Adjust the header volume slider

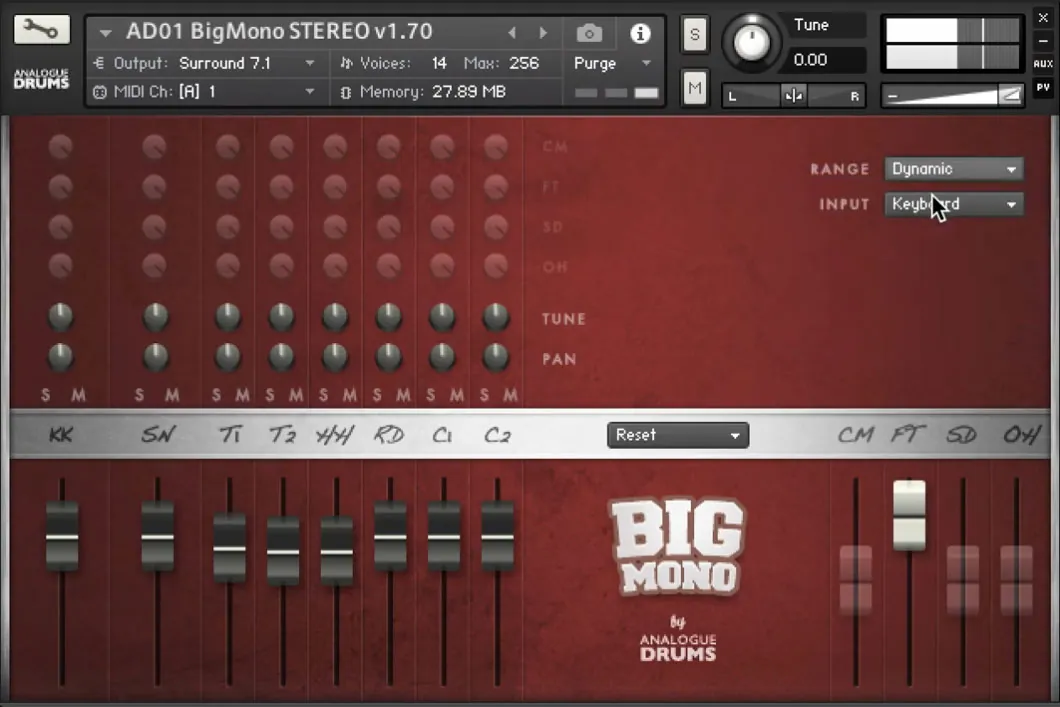pyautogui.click(x=952, y=96)
